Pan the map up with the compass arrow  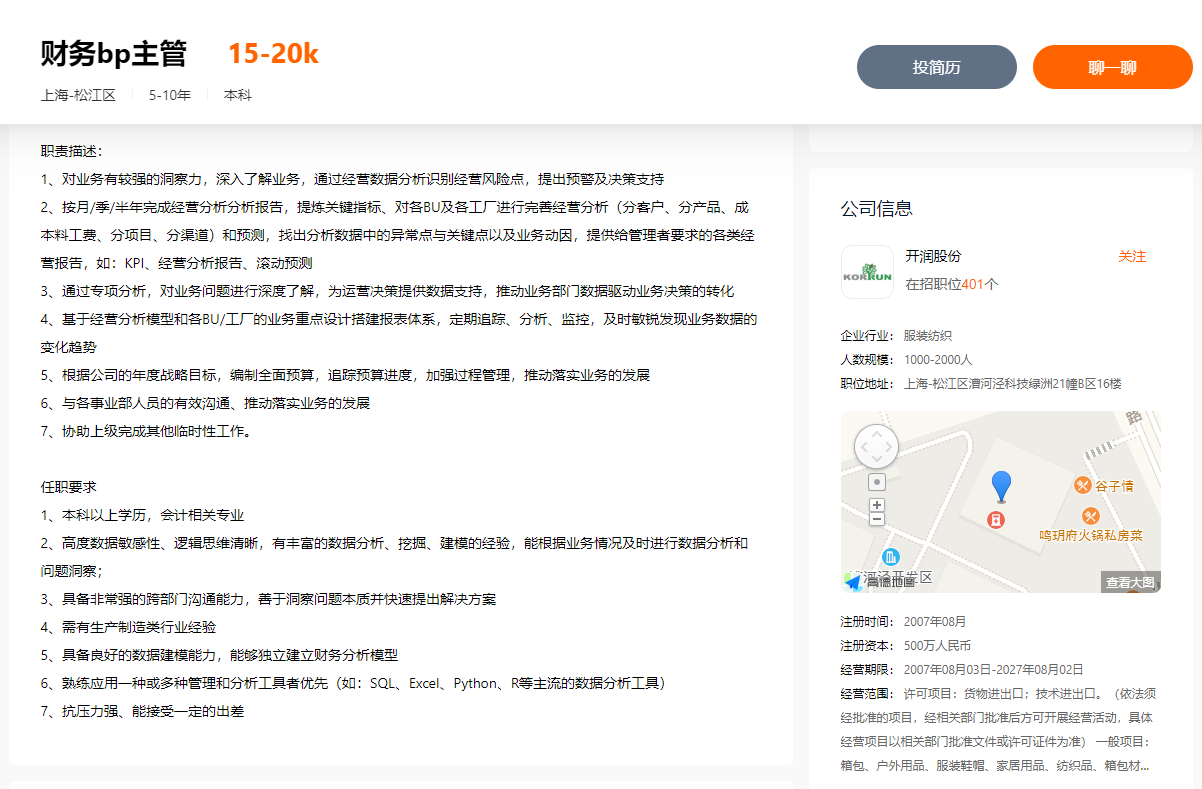(x=877, y=434)
